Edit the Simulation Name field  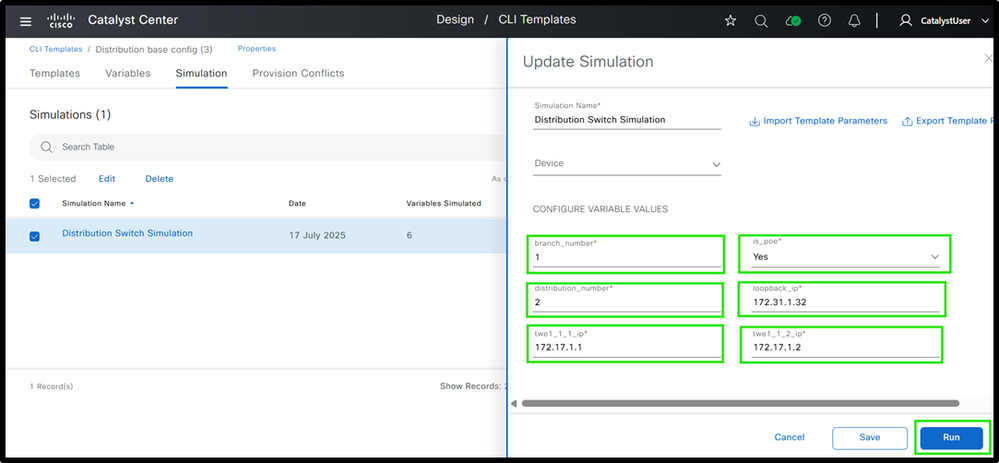click(628, 120)
